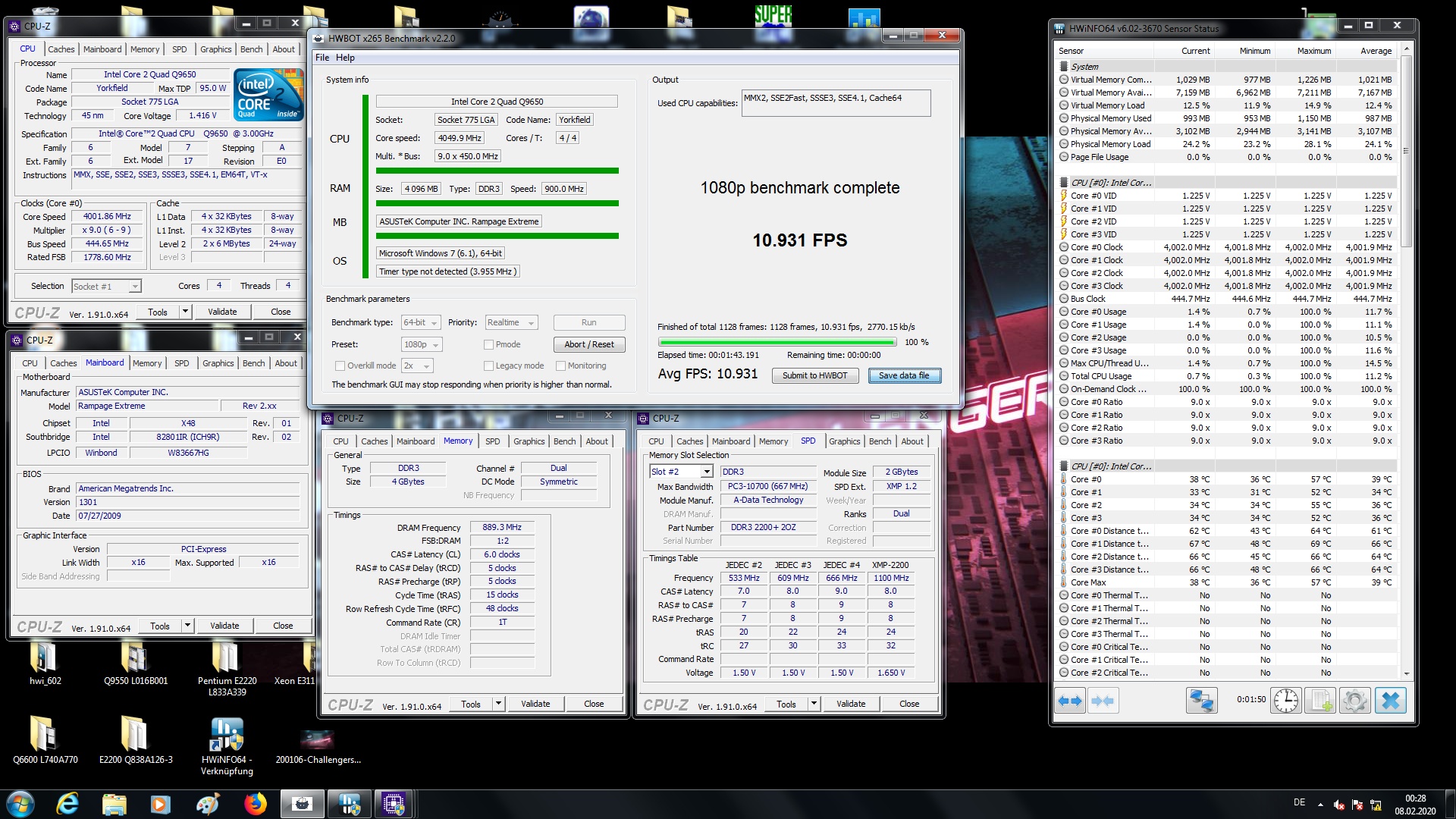The image size is (1456, 819).
Task: Click Validate in CPU-Z Memory window
Action: tap(535, 704)
